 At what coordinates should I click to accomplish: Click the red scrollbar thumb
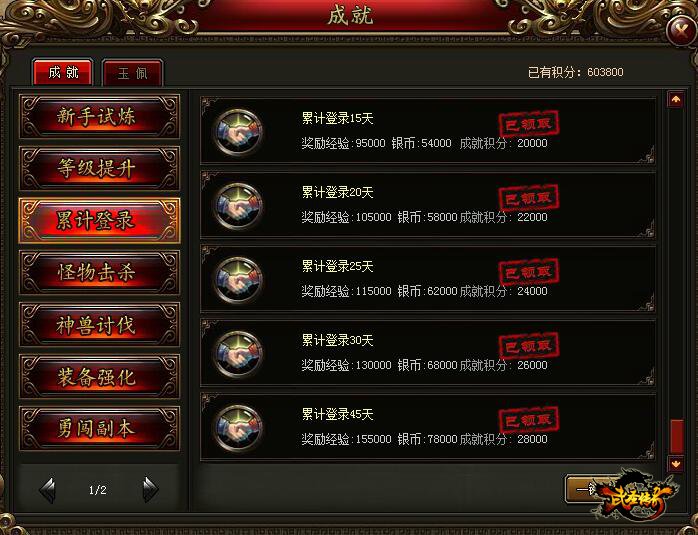click(x=677, y=436)
